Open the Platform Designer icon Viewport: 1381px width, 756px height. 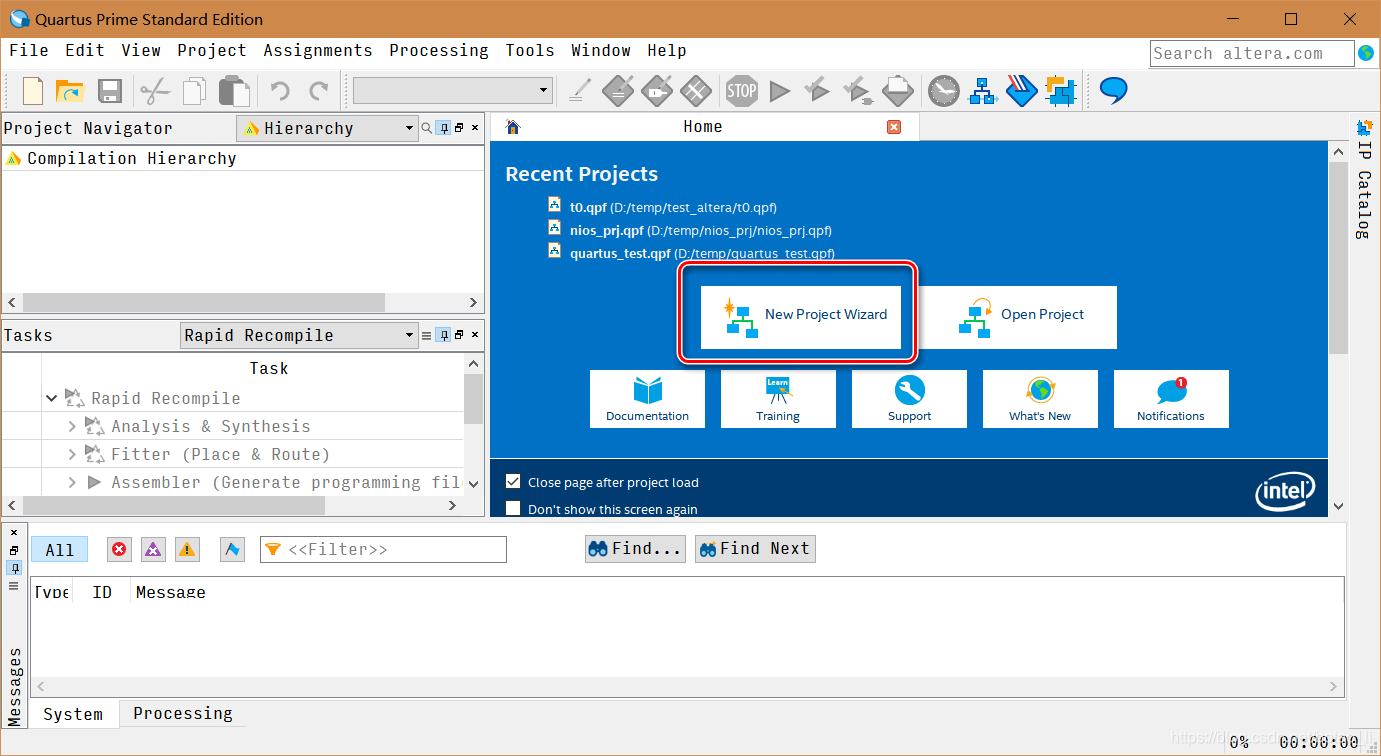click(x=1060, y=91)
